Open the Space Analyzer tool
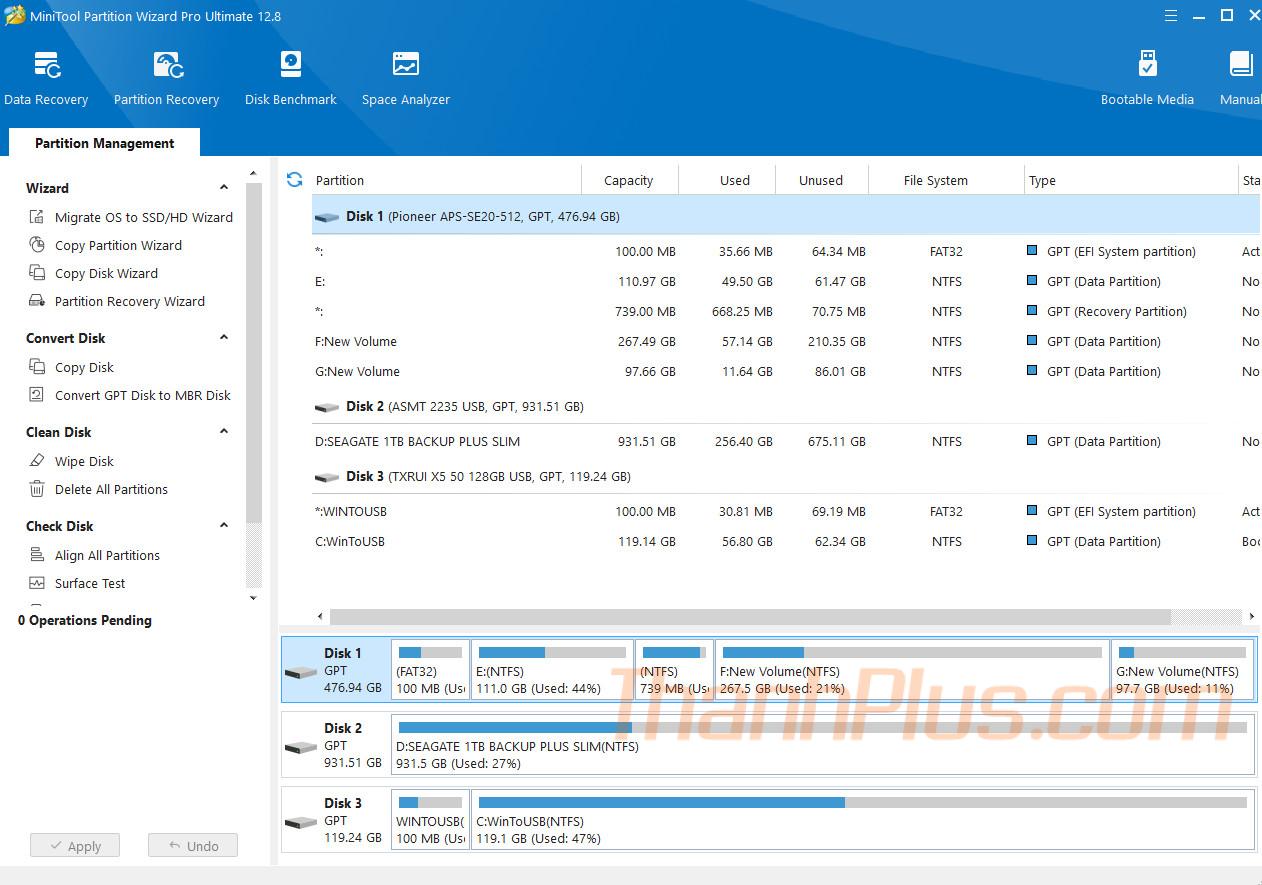Image resolution: width=1262 pixels, height=885 pixels. tap(405, 78)
